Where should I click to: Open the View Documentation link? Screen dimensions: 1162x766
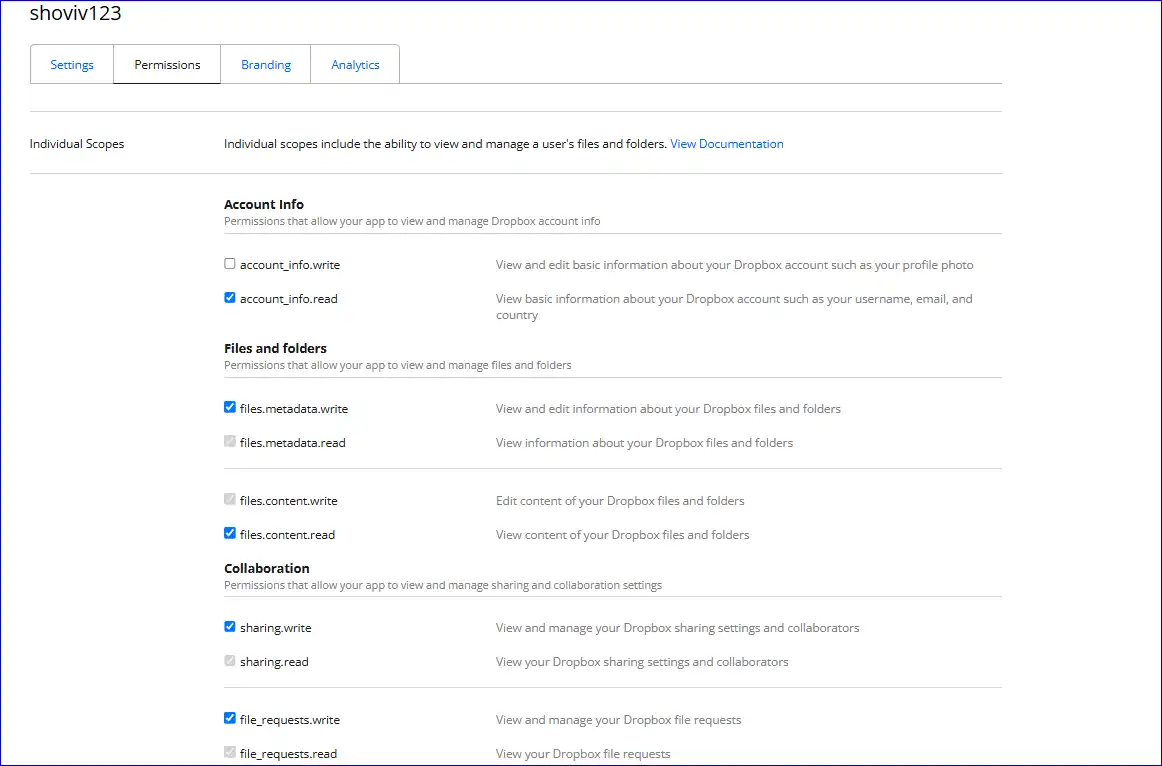click(726, 143)
